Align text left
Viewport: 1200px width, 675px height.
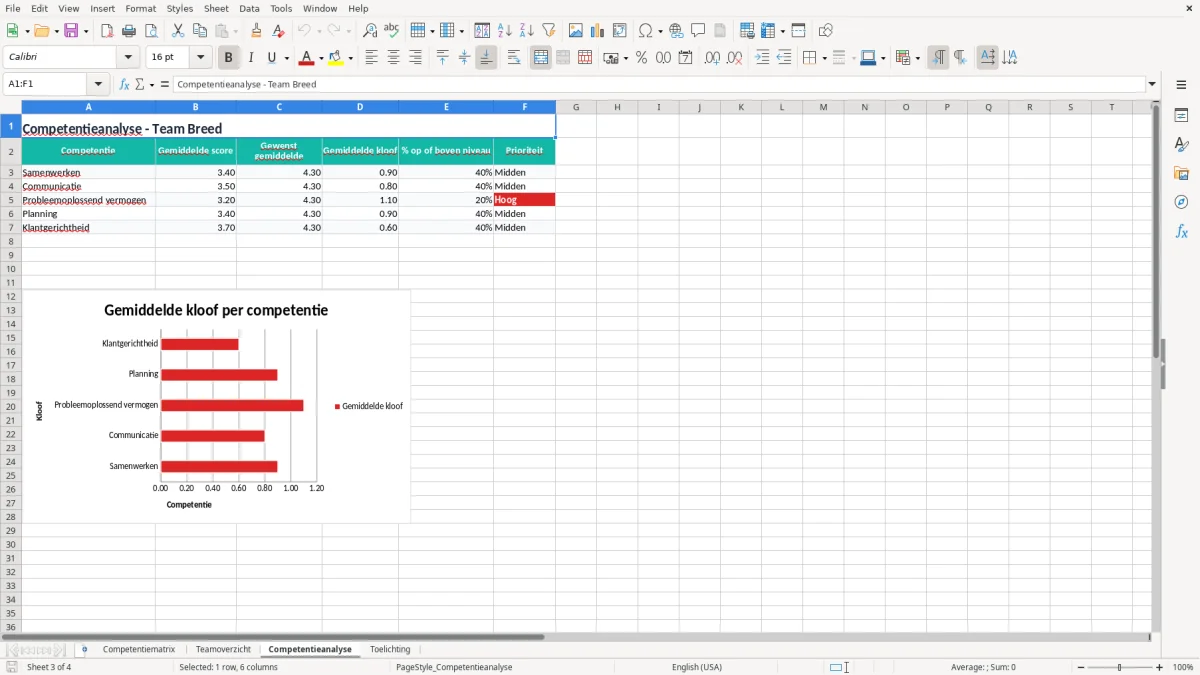pyautogui.click(x=371, y=58)
